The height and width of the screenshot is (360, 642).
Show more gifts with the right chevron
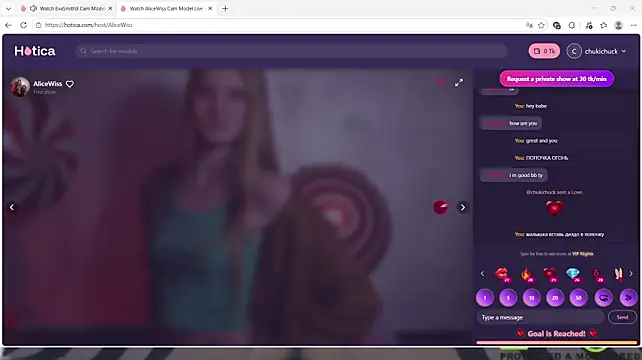point(631,274)
